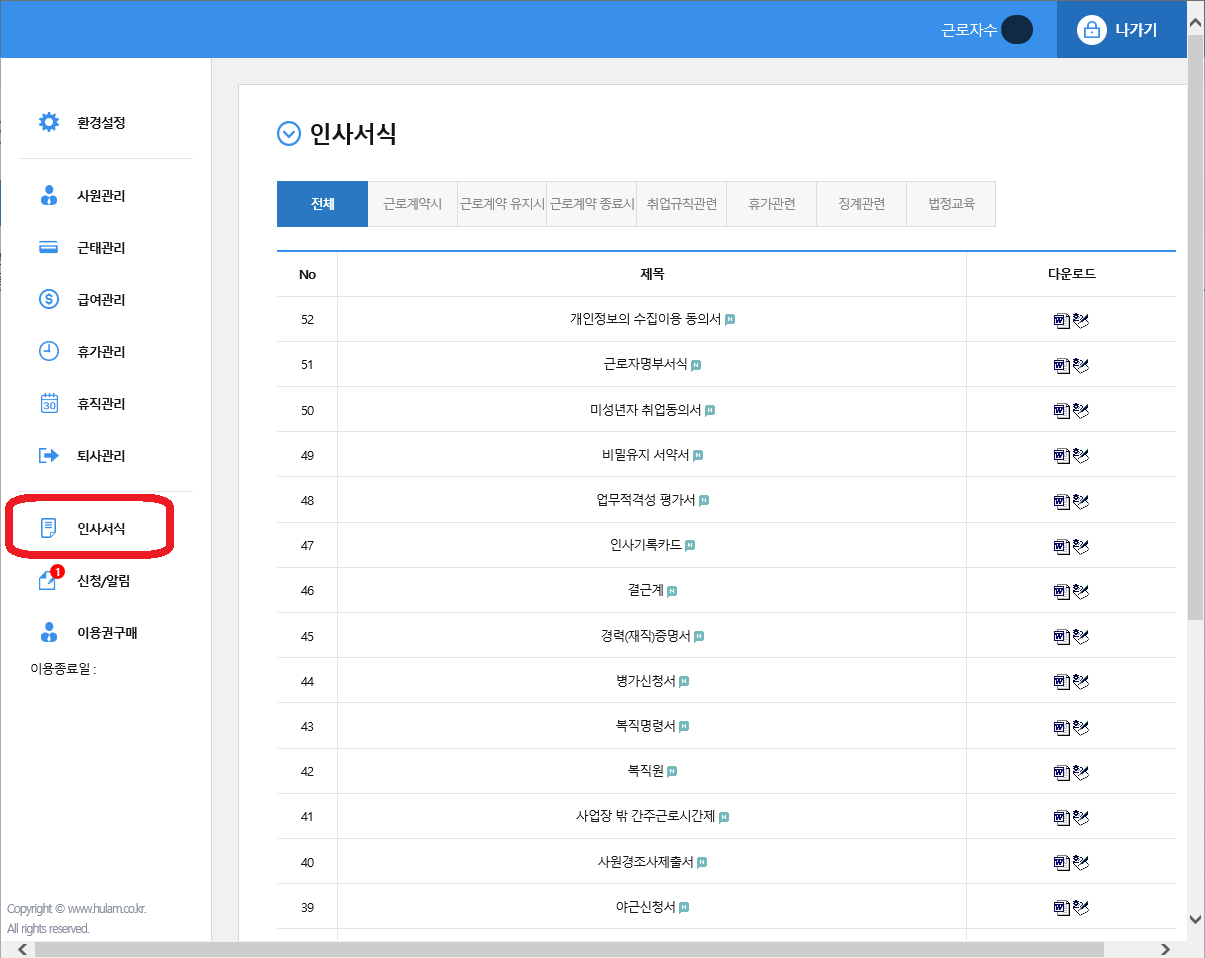Open 사원관리 in the sidebar
Image resolution: width=1205 pixels, height=958 pixels.
[100, 196]
